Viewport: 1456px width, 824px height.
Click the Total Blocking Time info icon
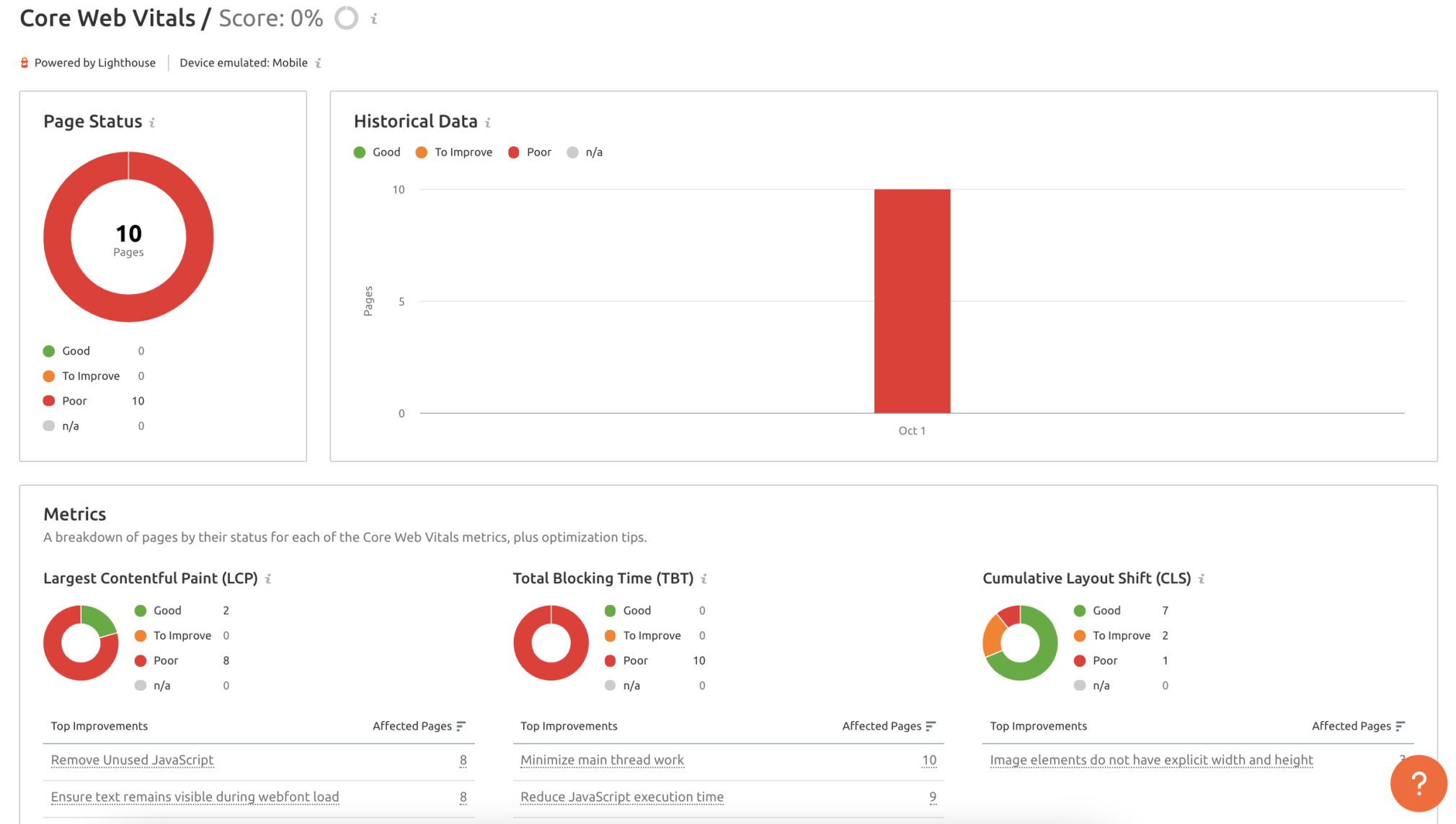coord(705,578)
